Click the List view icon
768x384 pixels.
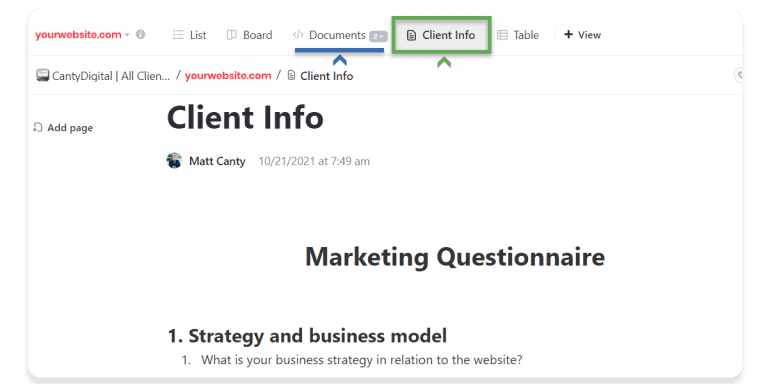point(178,35)
